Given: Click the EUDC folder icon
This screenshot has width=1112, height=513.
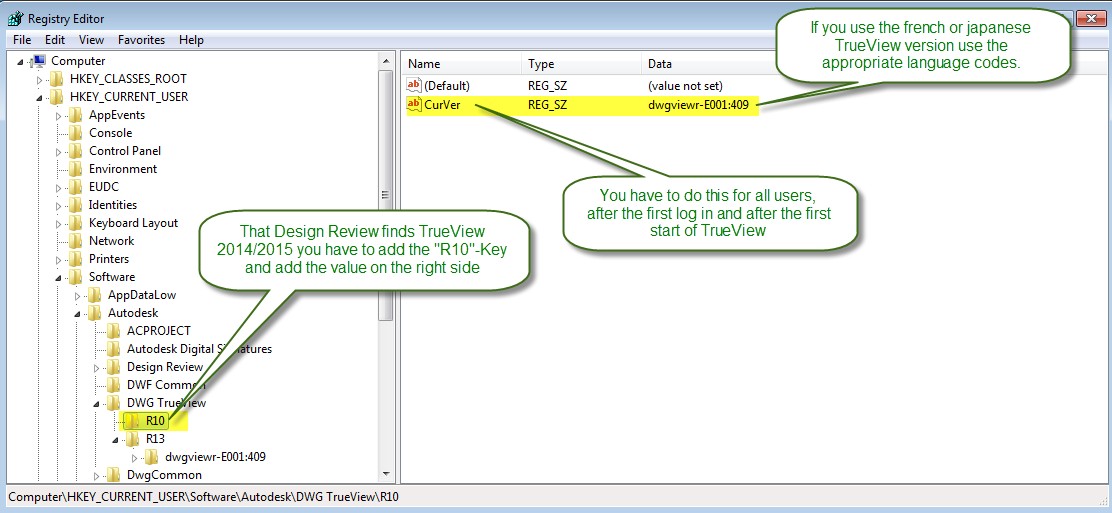Looking at the screenshot, I should point(77,187).
